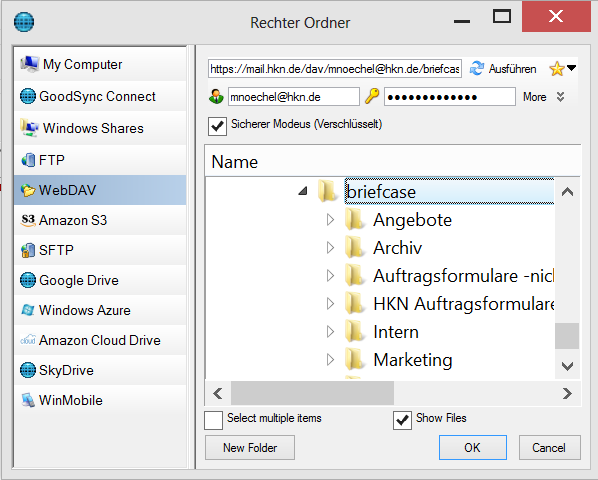
Task: Choose the SFTP connection type
Action: point(100,250)
